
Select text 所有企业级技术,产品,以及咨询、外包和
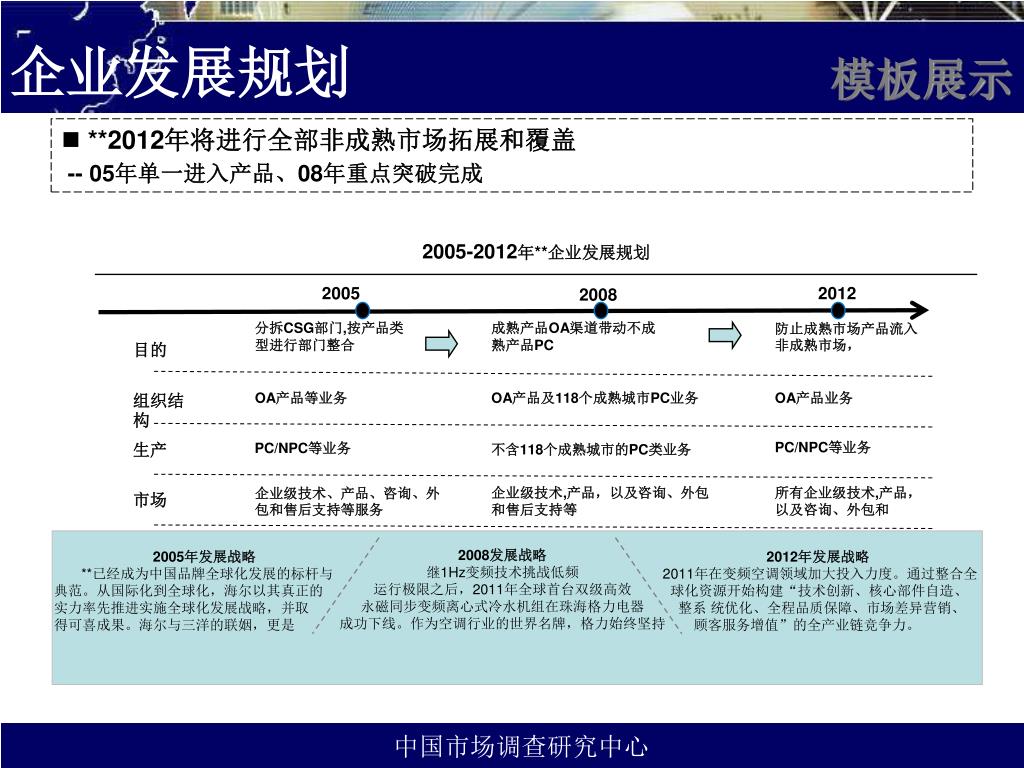click(844, 501)
